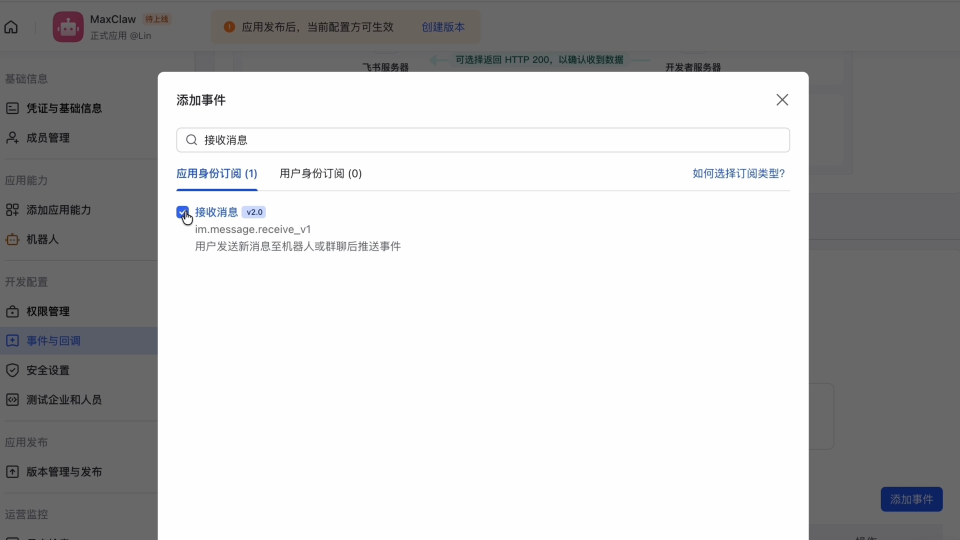960x540 pixels.
Task: Click the MaxClaw app name in header
Action: (x=113, y=20)
